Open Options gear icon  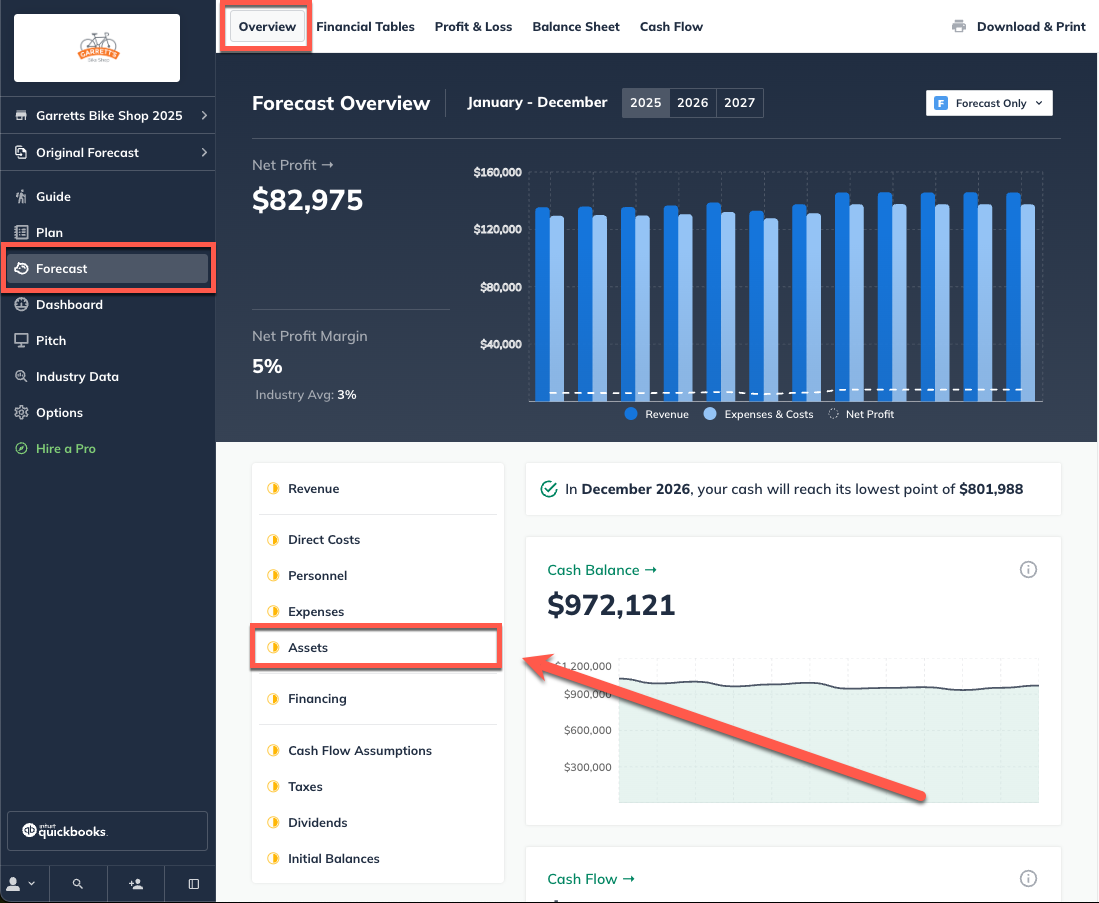(21, 413)
